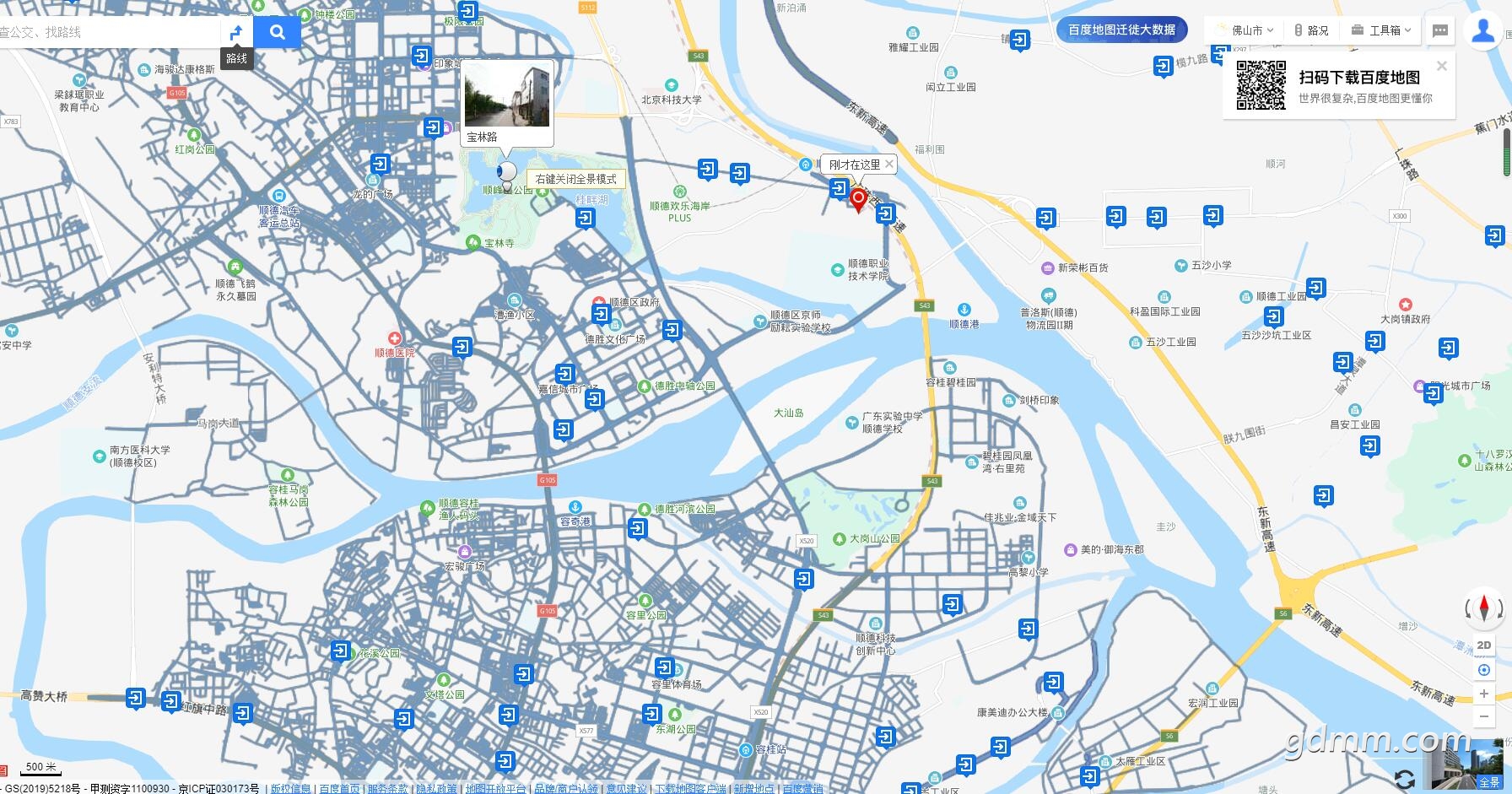Click panorama entry marker near 高赞大桥
Viewport: 1512px width, 794px height.
tap(136, 698)
